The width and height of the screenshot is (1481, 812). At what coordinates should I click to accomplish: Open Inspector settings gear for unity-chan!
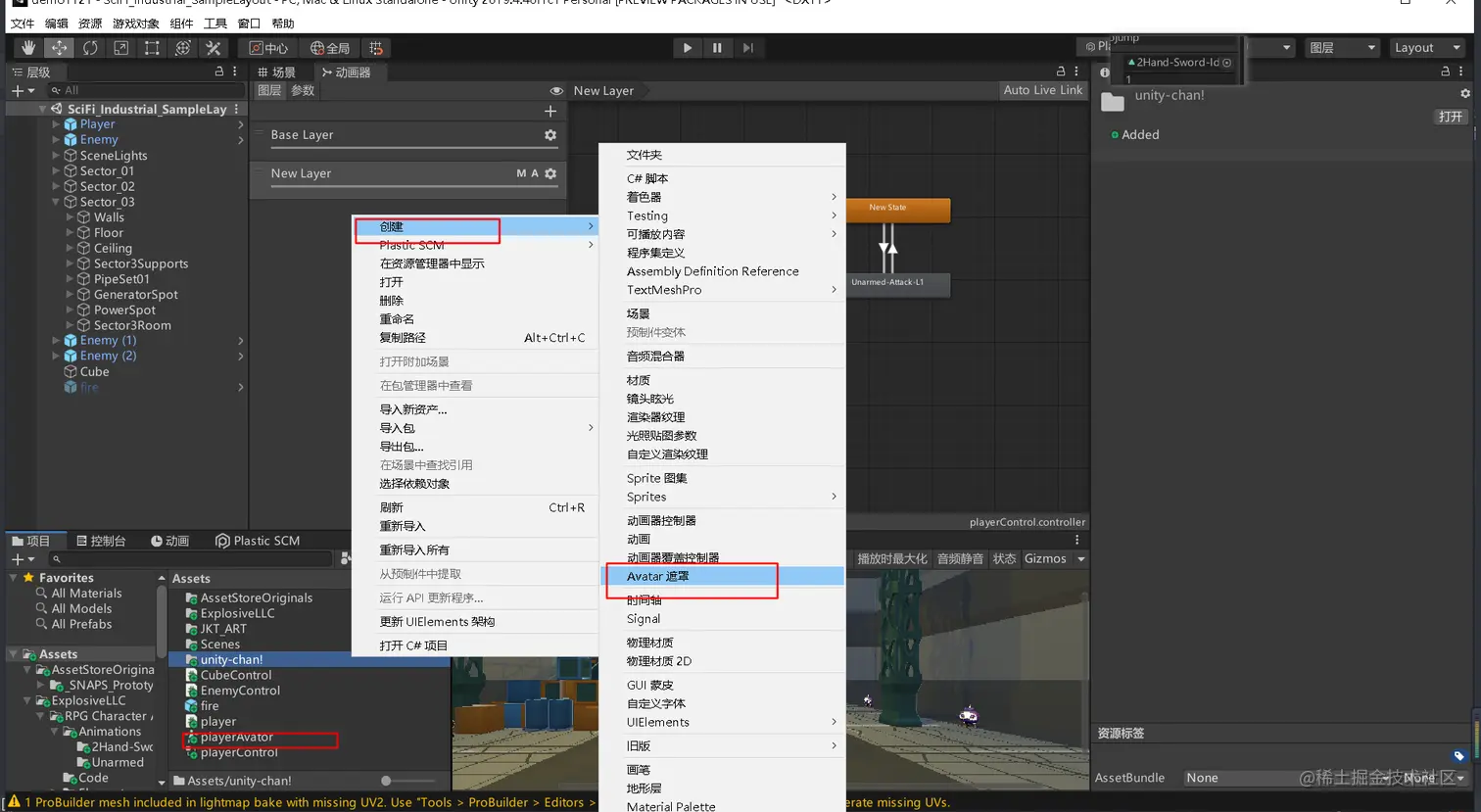click(x=1465, y=94)
